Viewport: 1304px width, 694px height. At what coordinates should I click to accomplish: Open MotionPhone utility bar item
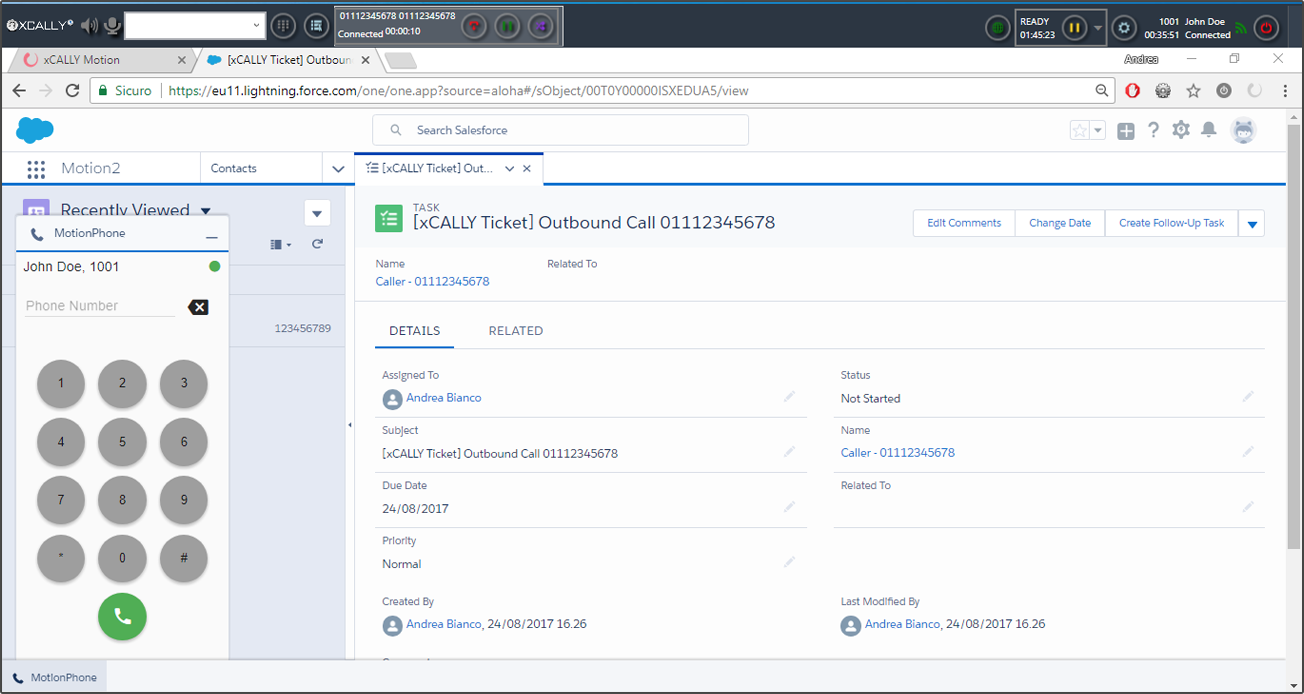tap(54, 677)
